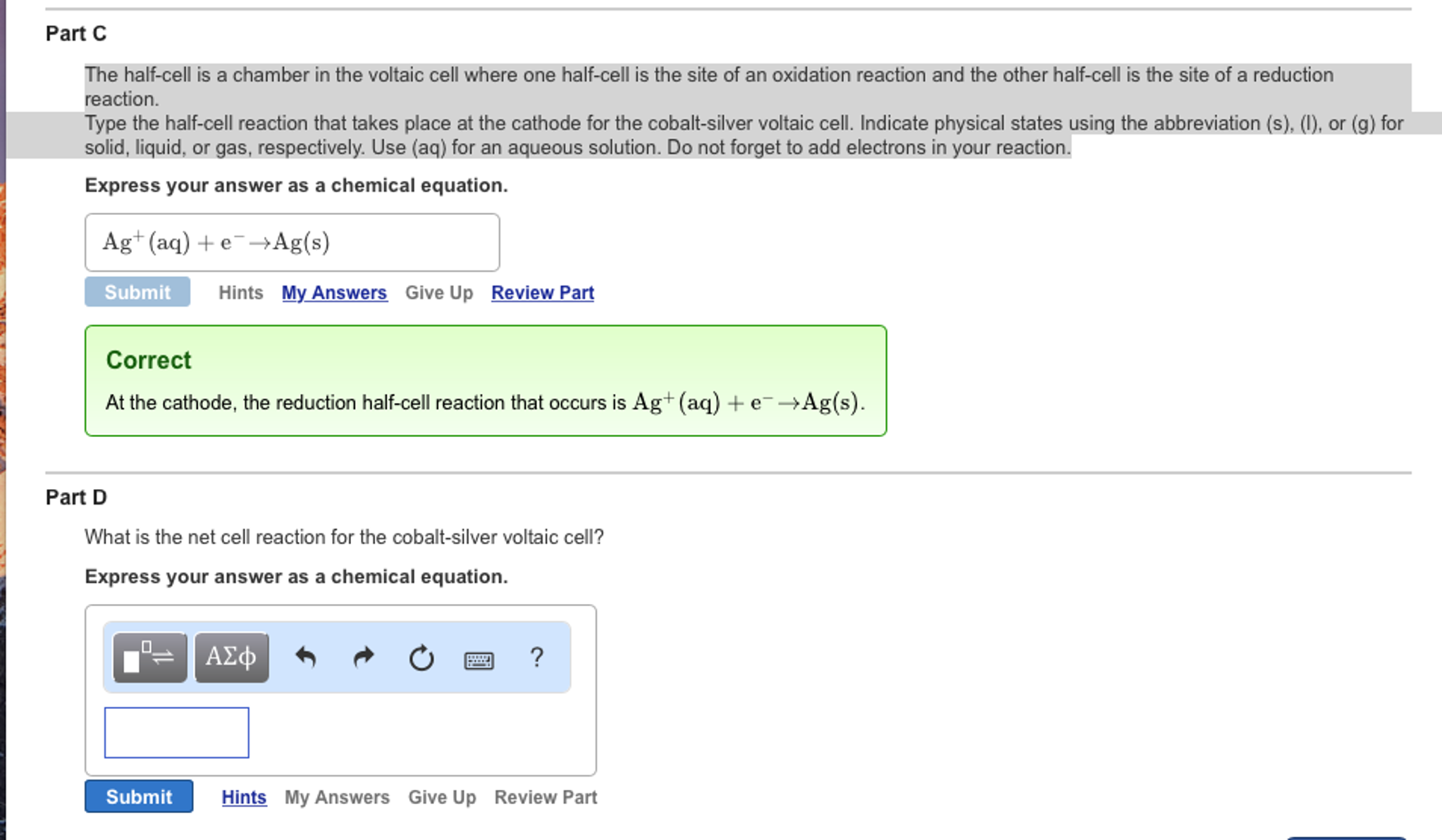
Task: View My Answers for Part C
Action: (x=333, y=292)
